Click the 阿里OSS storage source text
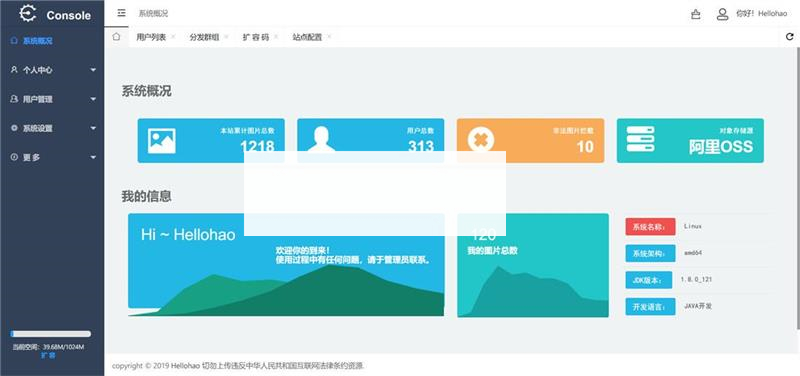Viewport: 800px width, 376px height. (720, 147)
